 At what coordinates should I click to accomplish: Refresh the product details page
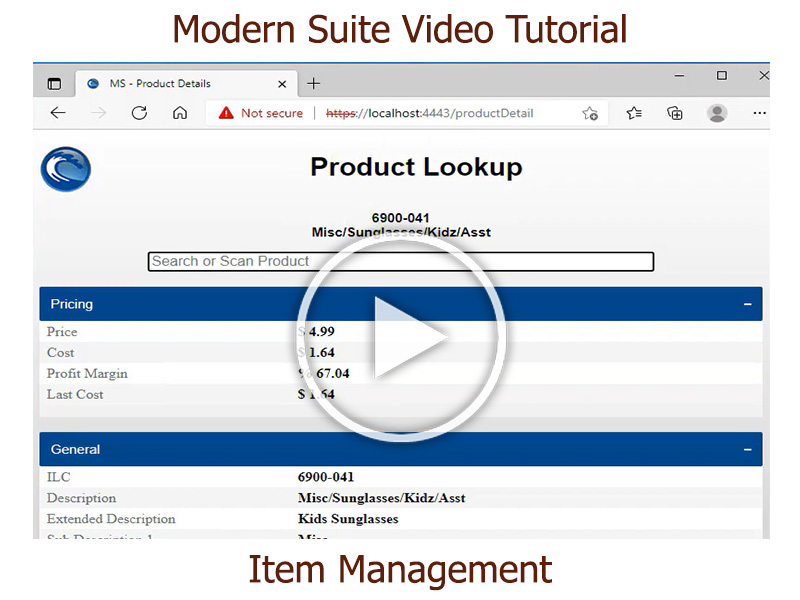coord(139,113)
